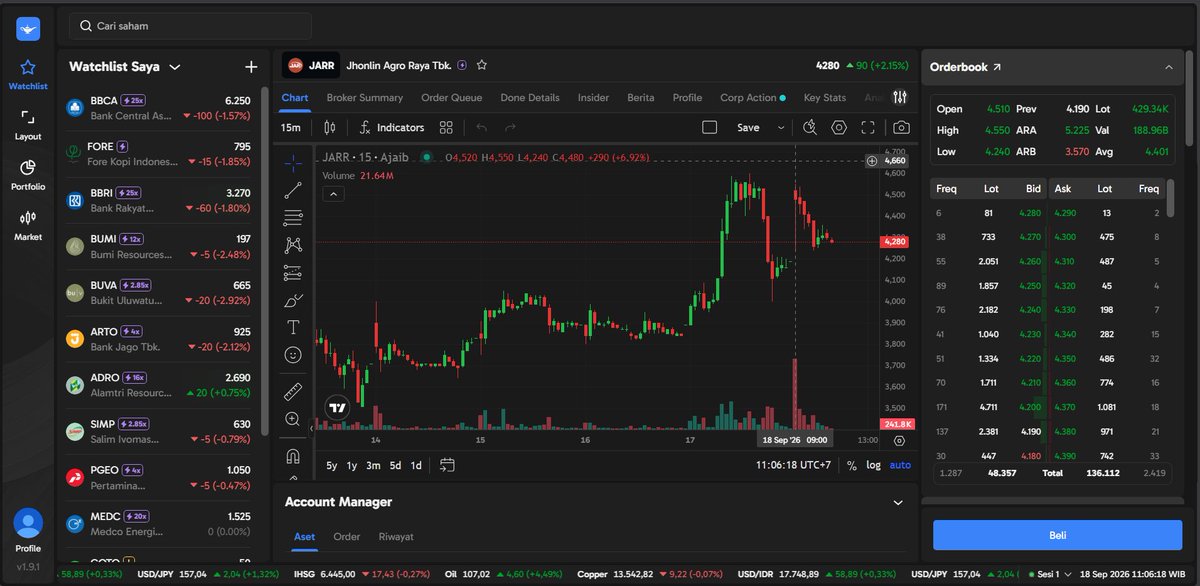This screenshot has width=1200, height=586.
Task: Open the Orderbook pop-out arrow
Action: [x=996, y=67]
